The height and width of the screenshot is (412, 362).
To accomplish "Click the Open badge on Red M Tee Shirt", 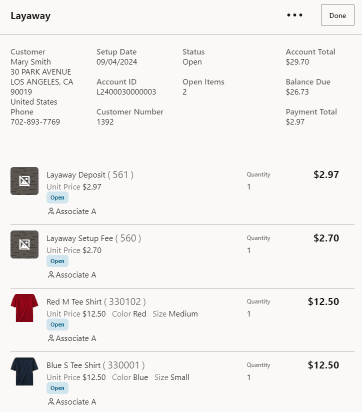I will pyautogui.click(x=57, y=324).
